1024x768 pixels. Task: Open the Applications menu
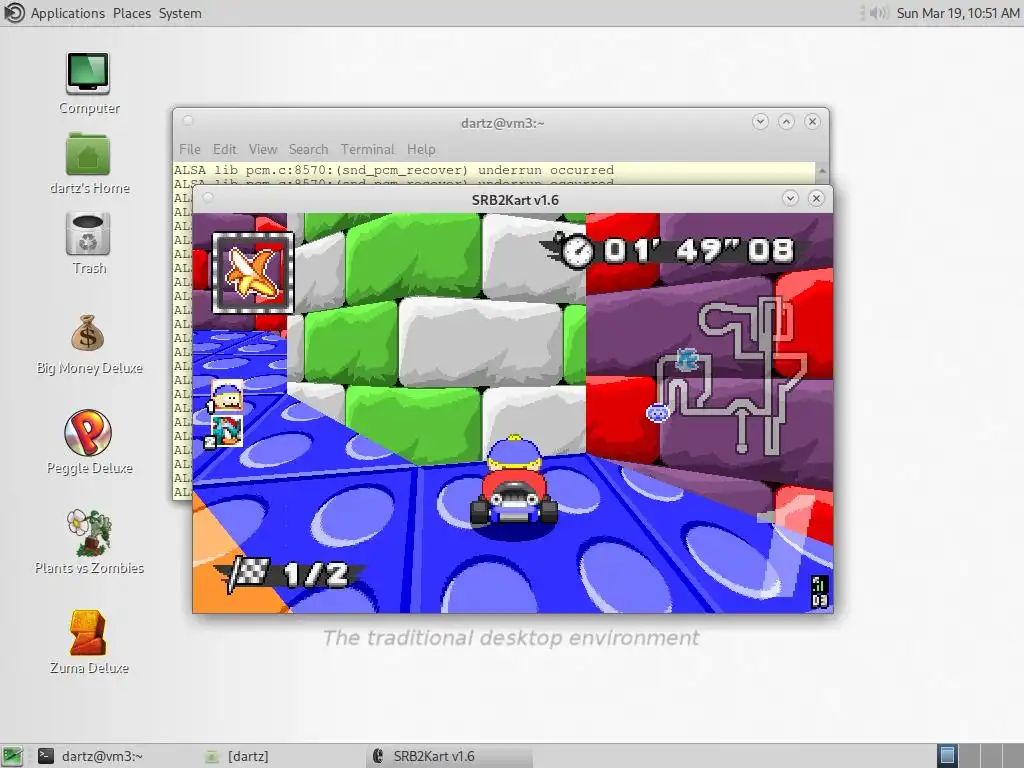[67, 13]
